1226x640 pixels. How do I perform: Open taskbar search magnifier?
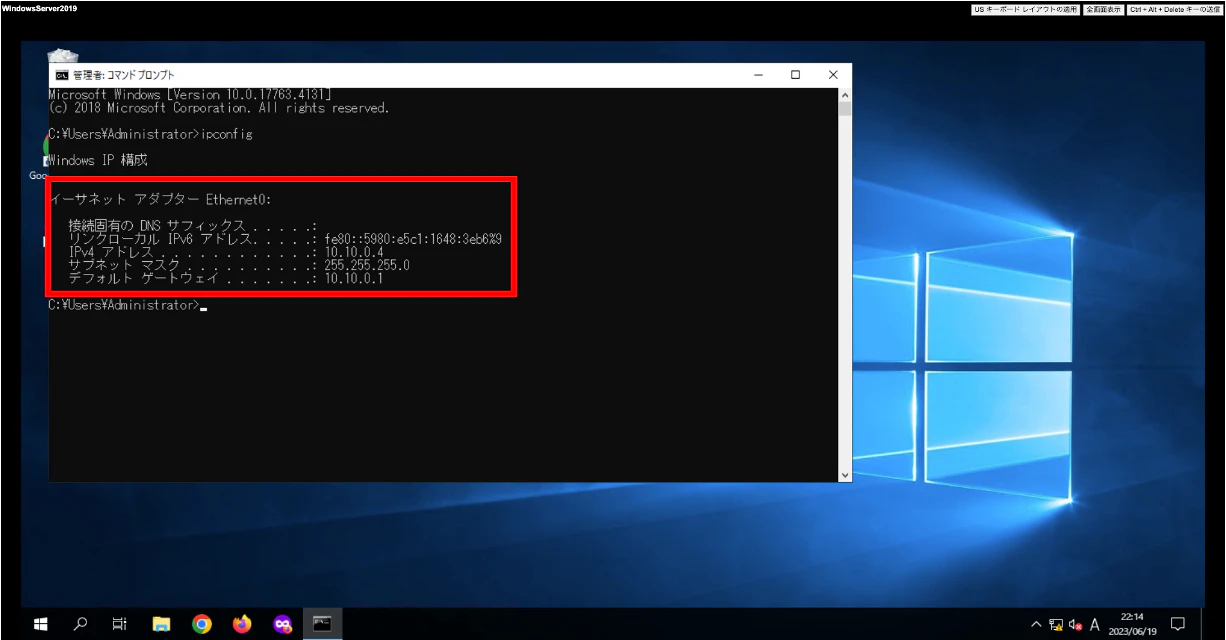(80, 624)
